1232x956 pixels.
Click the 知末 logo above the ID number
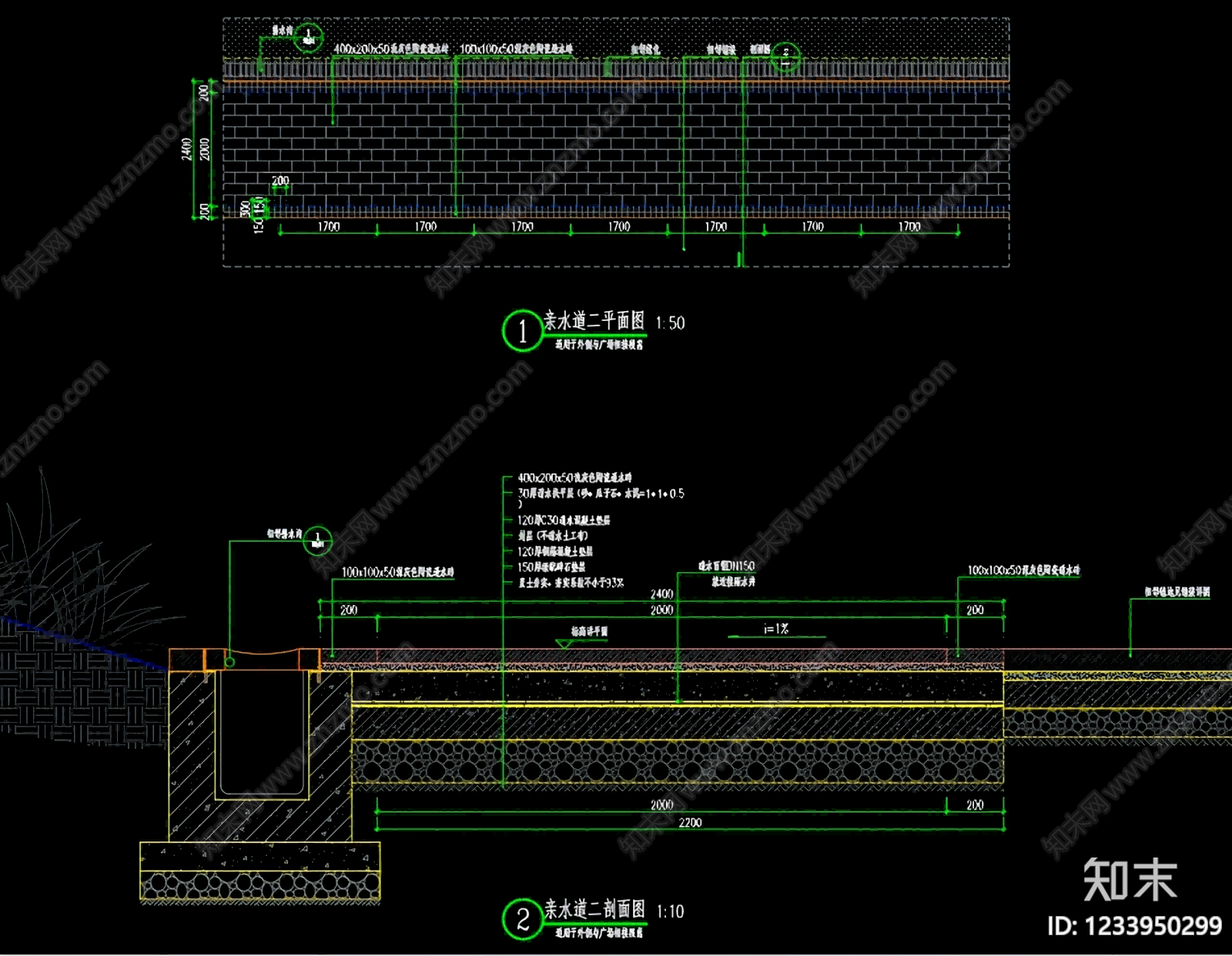tap(1130, 880)
